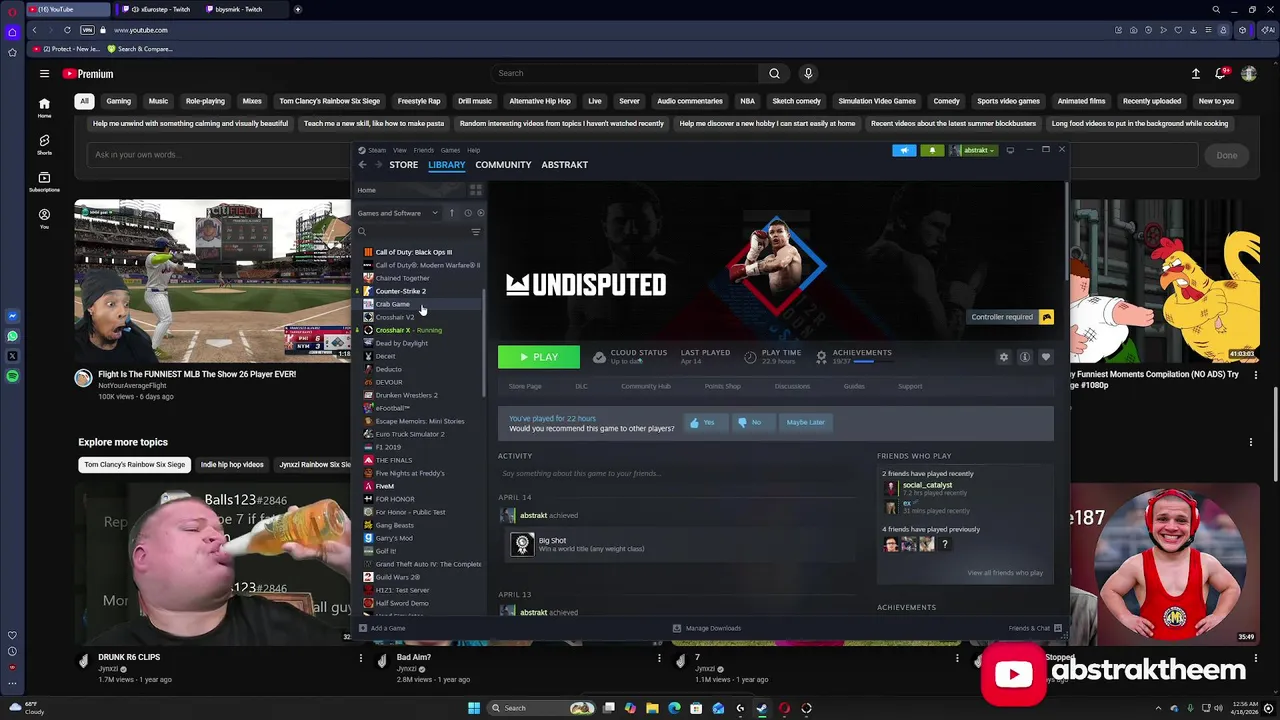Open YouTube notifications bell
1280x720 pixels.
click(x=1221, y=74)
